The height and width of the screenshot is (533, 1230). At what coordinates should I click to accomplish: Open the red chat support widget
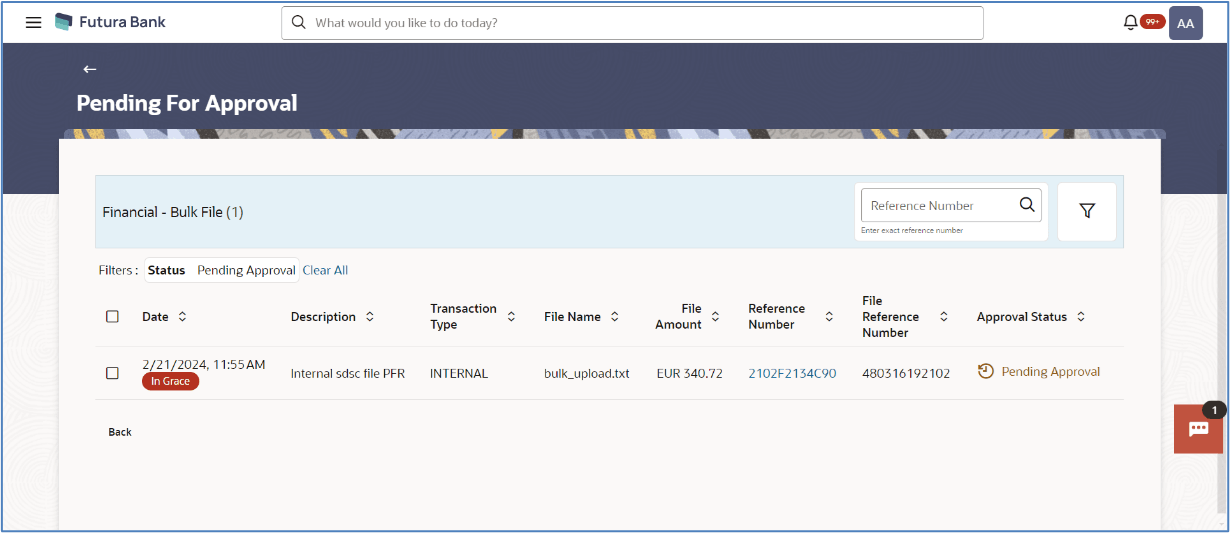pyautogui.click(x=1198, y=429)
